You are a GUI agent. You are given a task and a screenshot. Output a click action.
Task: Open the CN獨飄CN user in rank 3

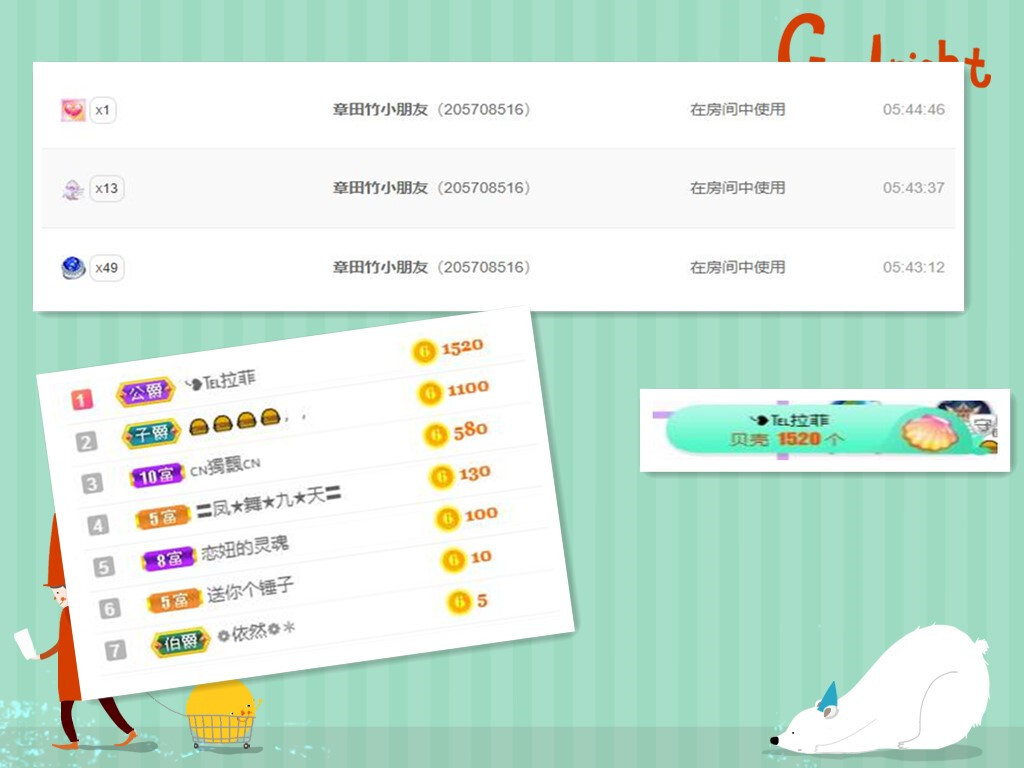point(225,466)
